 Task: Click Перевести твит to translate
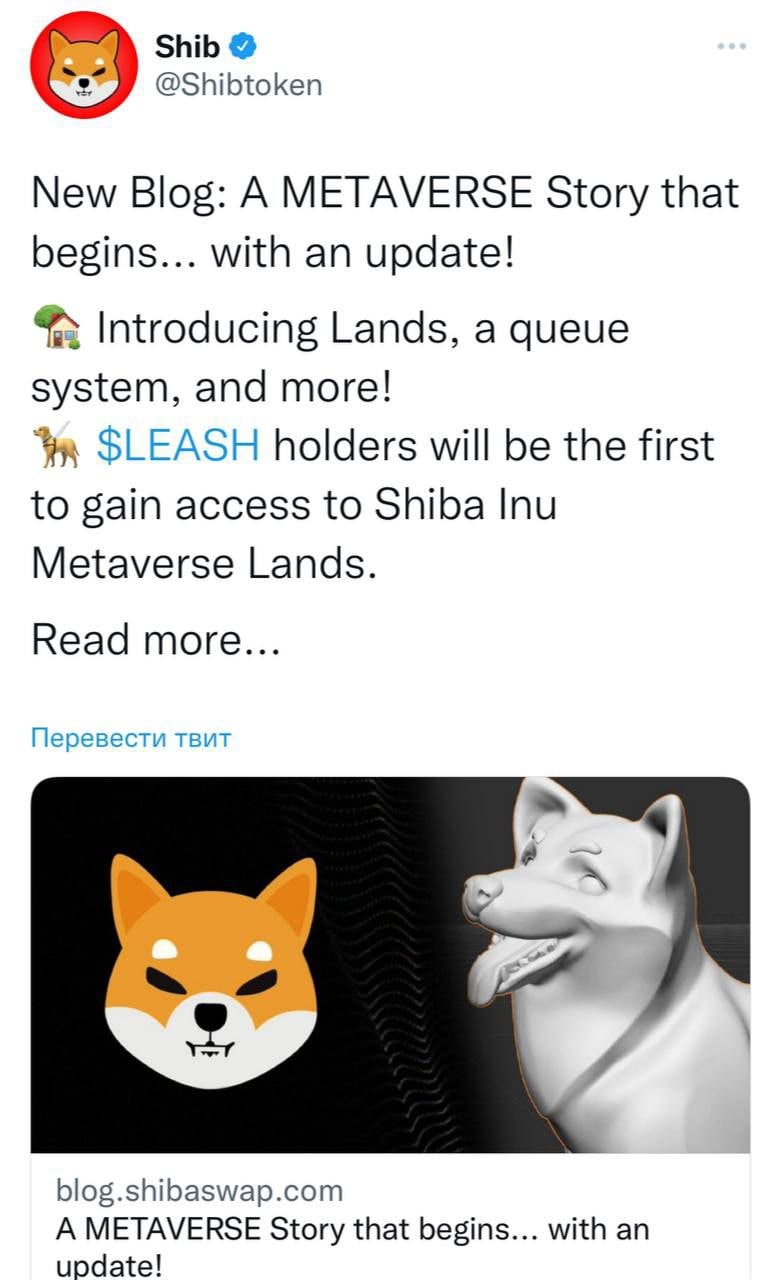[131, 739]
